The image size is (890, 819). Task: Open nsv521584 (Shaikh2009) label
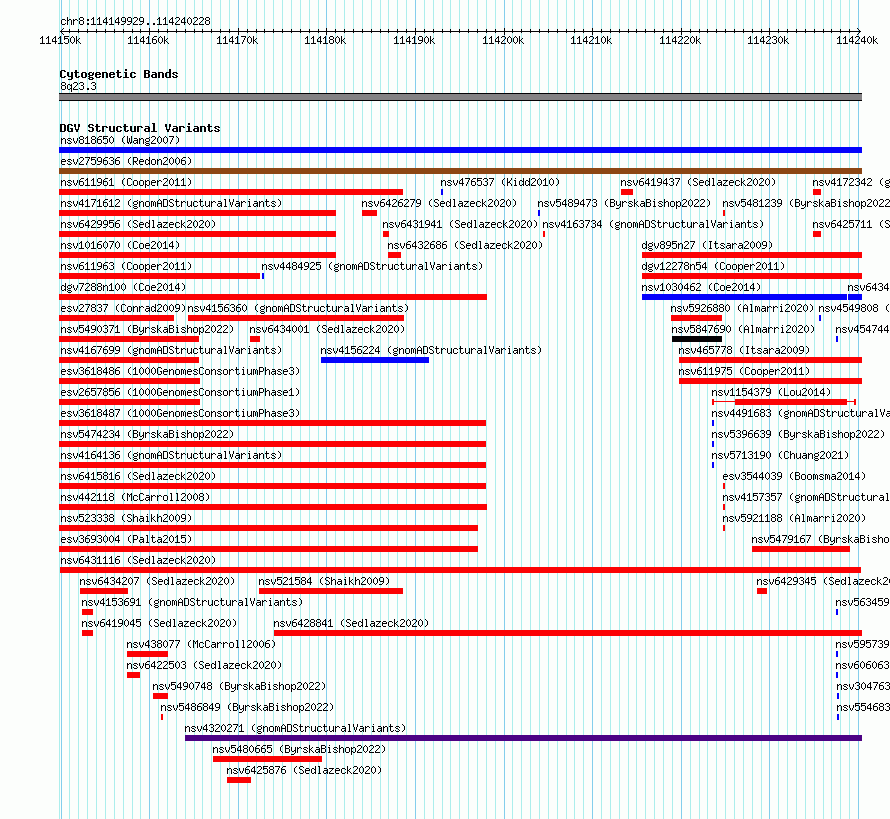[x=324, y=581]
